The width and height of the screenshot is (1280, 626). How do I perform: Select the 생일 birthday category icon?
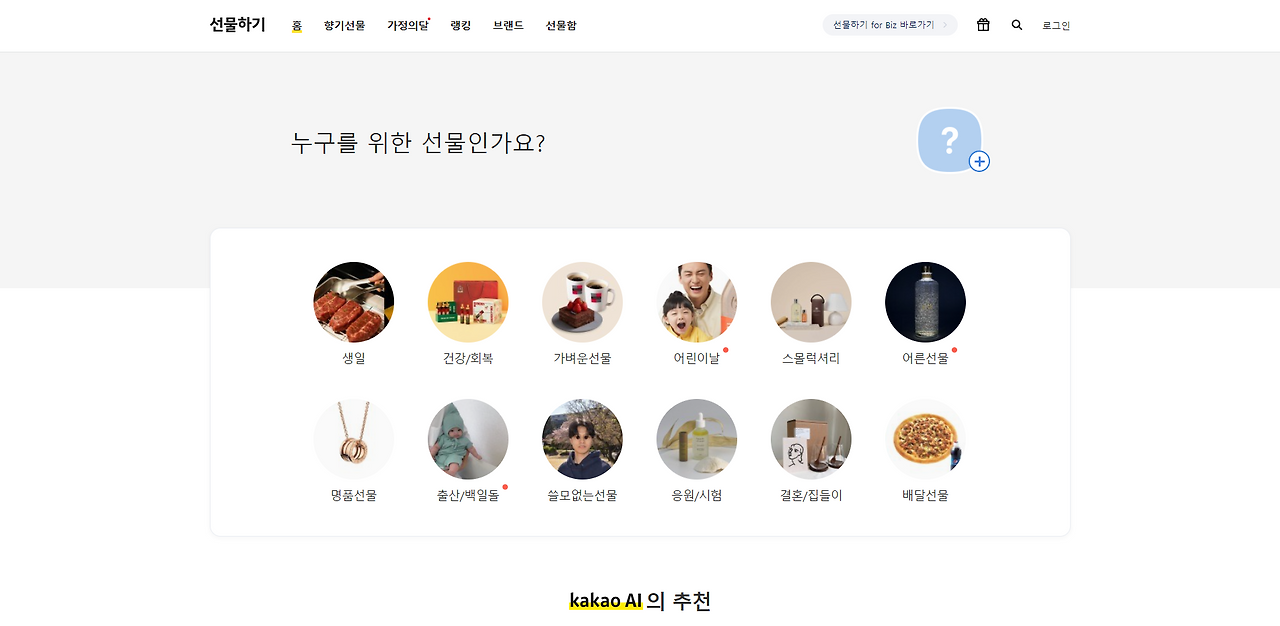(x=354, y=302)
